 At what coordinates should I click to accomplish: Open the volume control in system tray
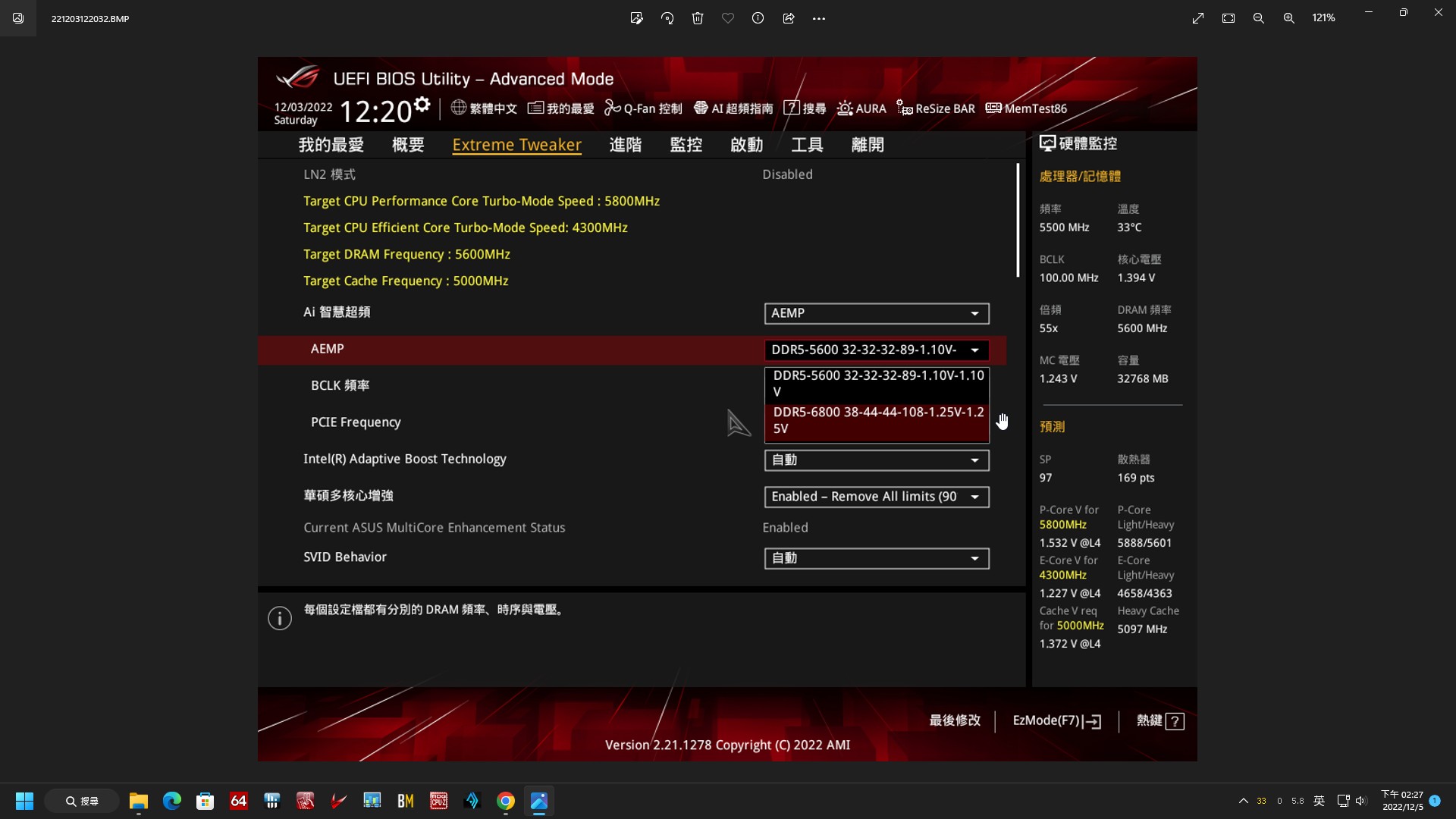pyautogui.click(x=1360, y=801)
